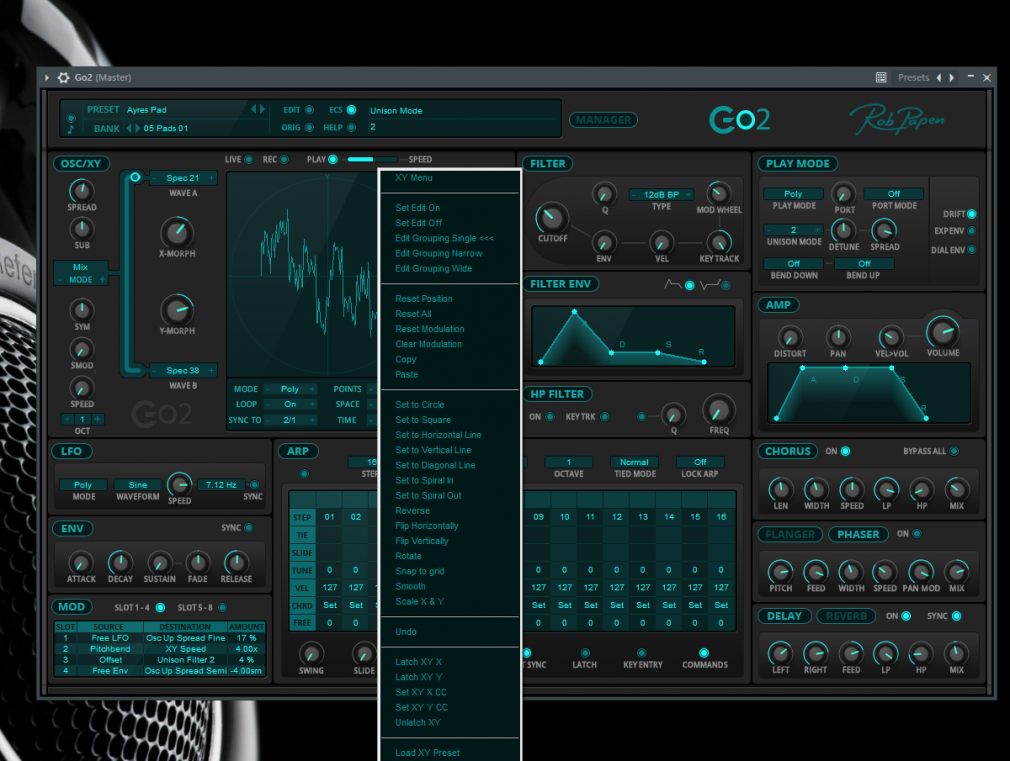Choose Snap to grid menu entry
Screen dimensions: 1010x761
(x=420, y=571)
